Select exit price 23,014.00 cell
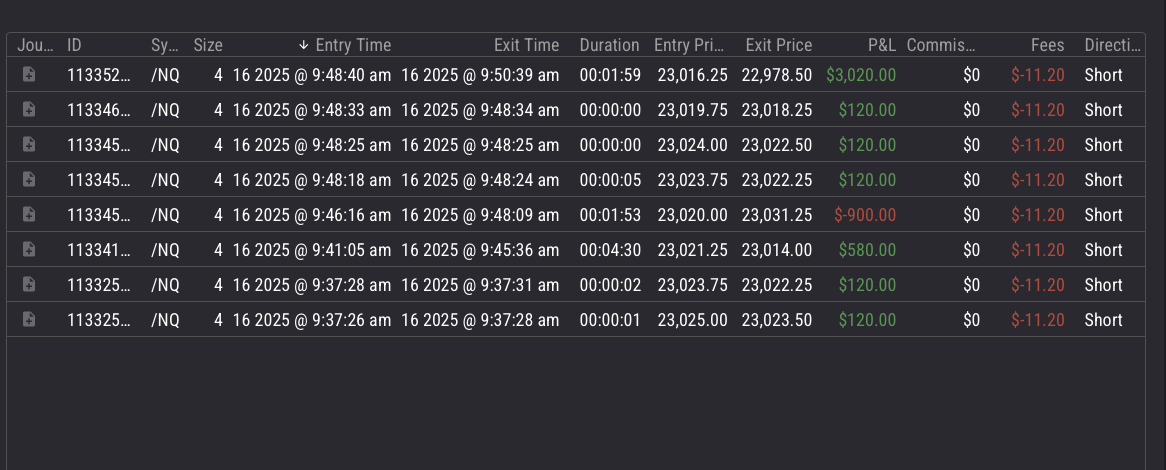Viewport: 1166px width, 470px height. point(777,250)
